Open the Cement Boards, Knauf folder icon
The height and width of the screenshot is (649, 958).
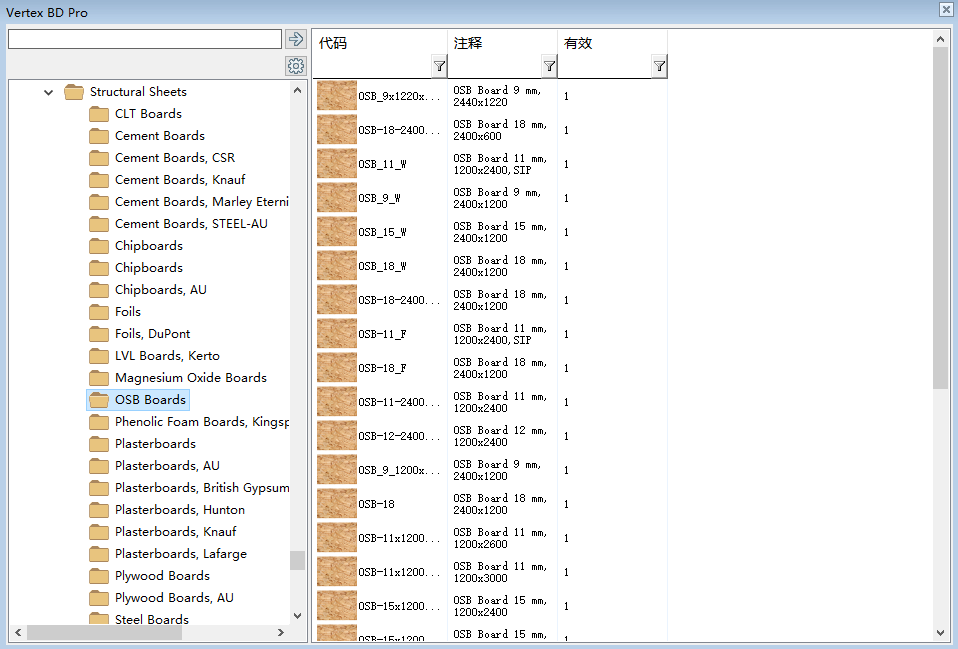99,180
